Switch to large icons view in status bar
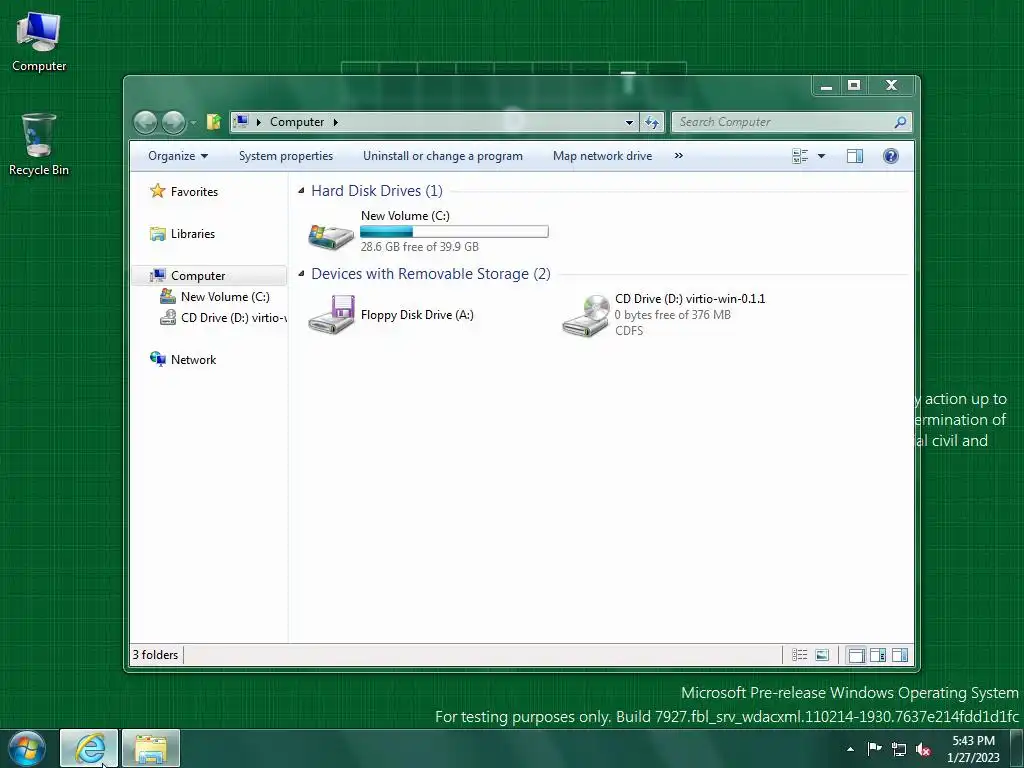Image resolution: width=1024 pixels, height=768 pixels. pyautogui.click(x=822, y=655)
